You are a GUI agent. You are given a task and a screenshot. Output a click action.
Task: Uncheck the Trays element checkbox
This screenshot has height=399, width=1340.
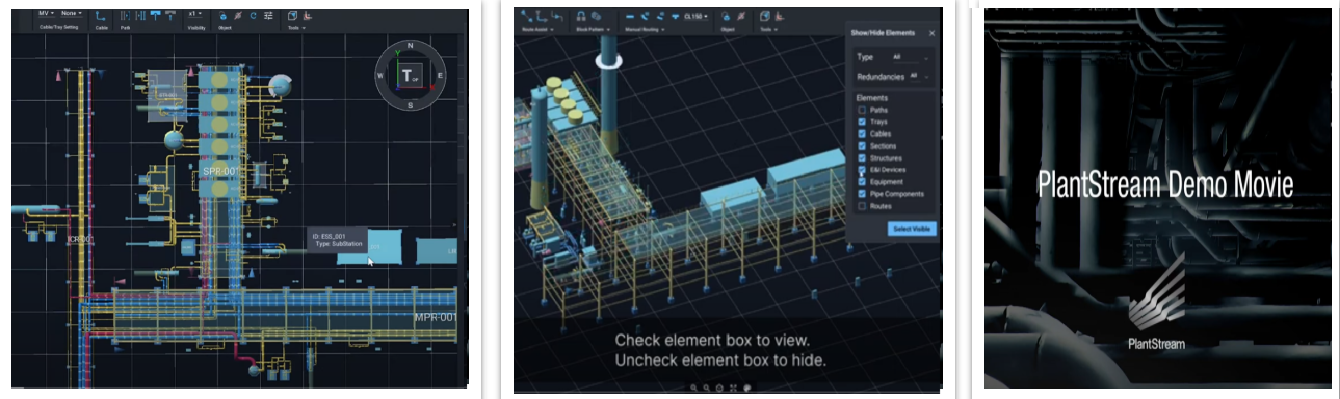[x=862, y=122]
